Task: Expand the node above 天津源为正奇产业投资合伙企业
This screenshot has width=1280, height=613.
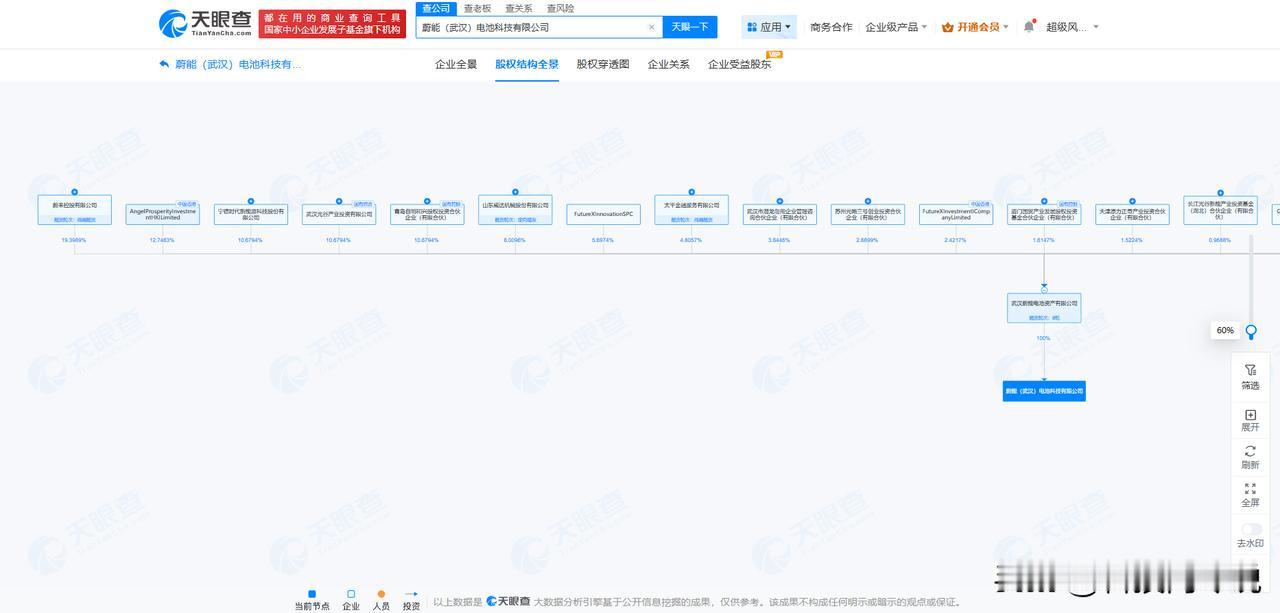Action: coord(1132,201)
